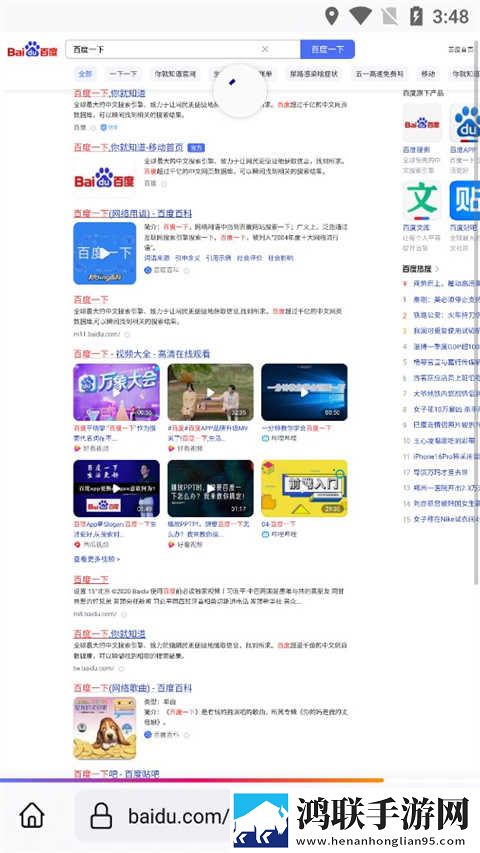Select the 全部 filter tab
Image resolution: width=480 pixels, height=853 pixels.
click(85, 74)
